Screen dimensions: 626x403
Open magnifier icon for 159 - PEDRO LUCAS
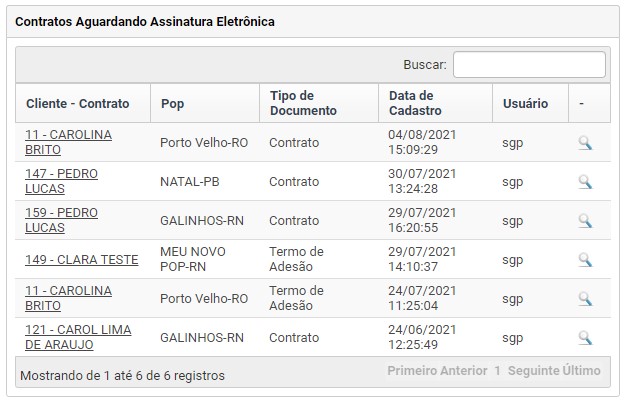pos(585,220)
